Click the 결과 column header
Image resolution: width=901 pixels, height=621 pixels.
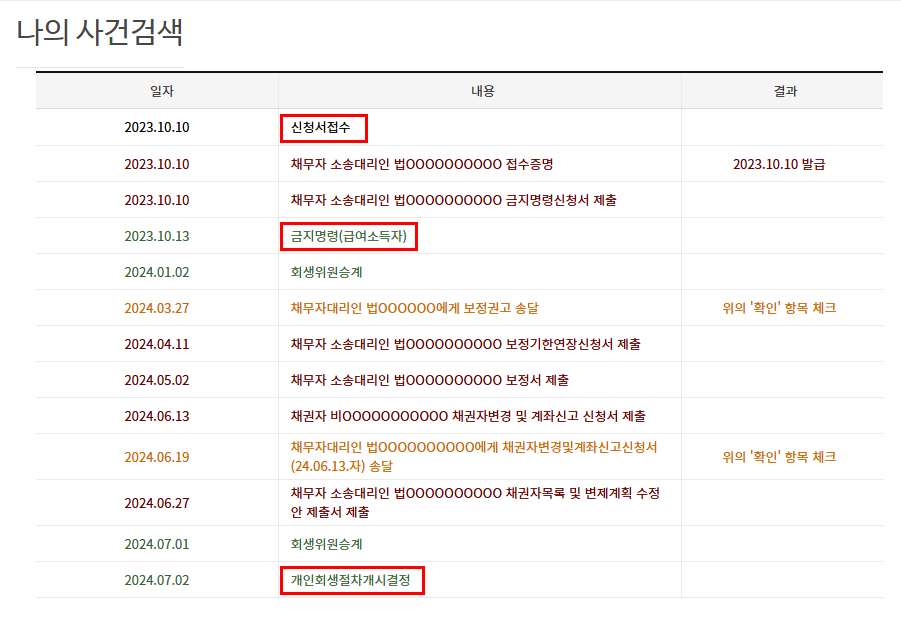(785, 91)
